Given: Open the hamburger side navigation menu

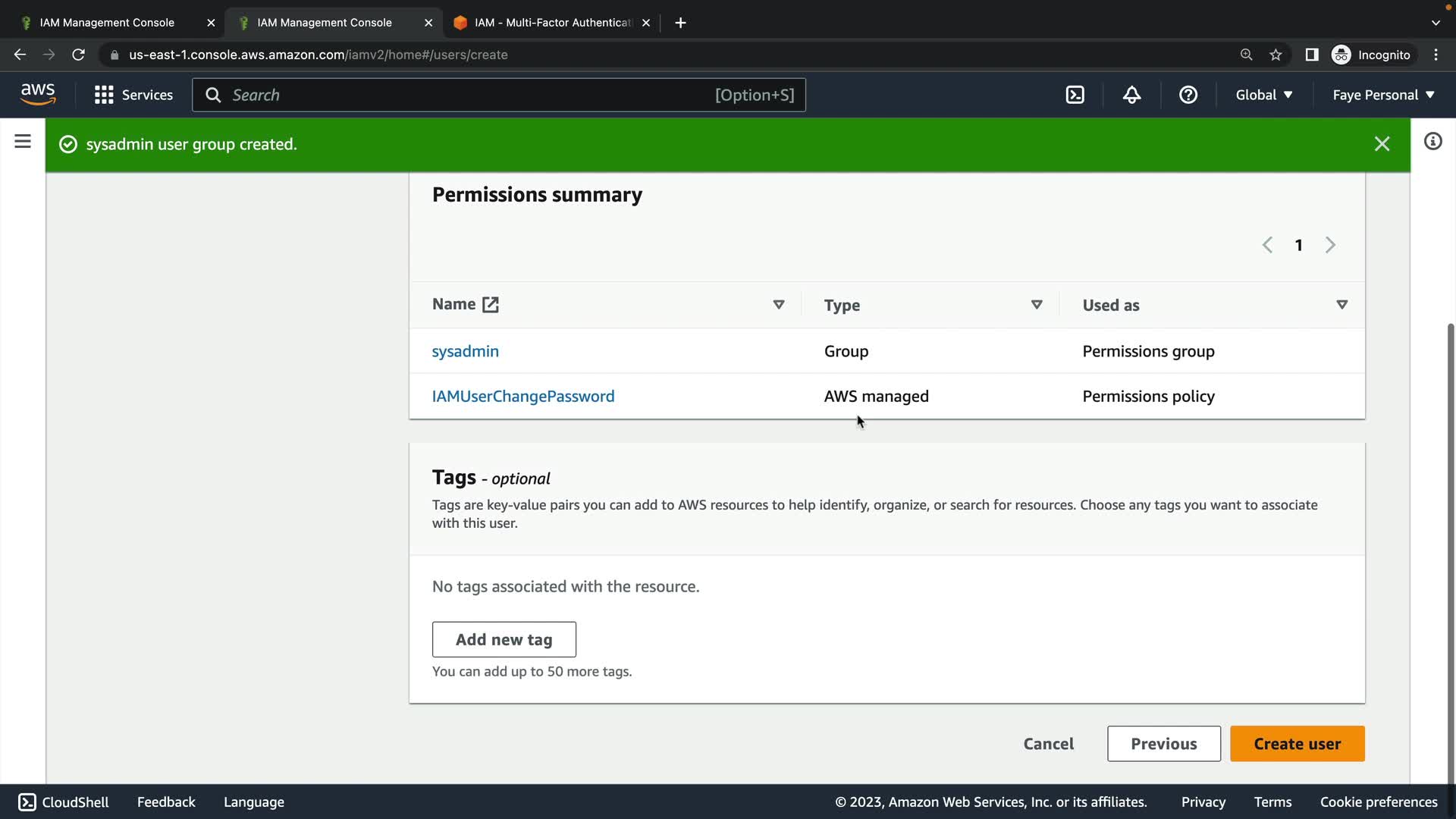Looking at the screenshot, I should 23,142.
